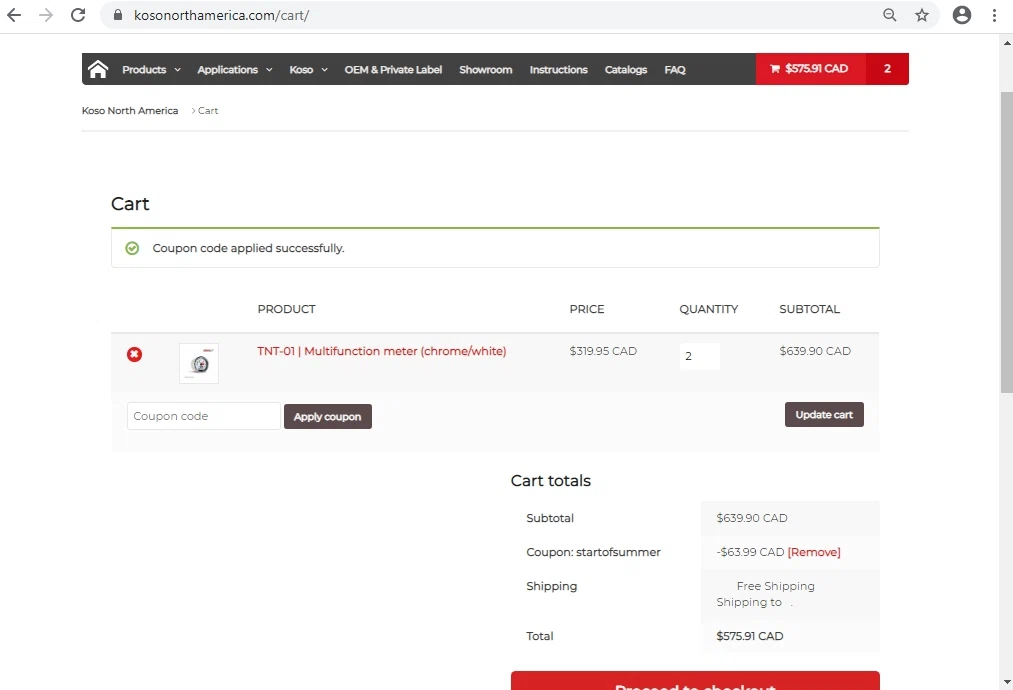Open the browser profile avatar
Viewport: 1013px width, 690px height.
pos(962,15)
